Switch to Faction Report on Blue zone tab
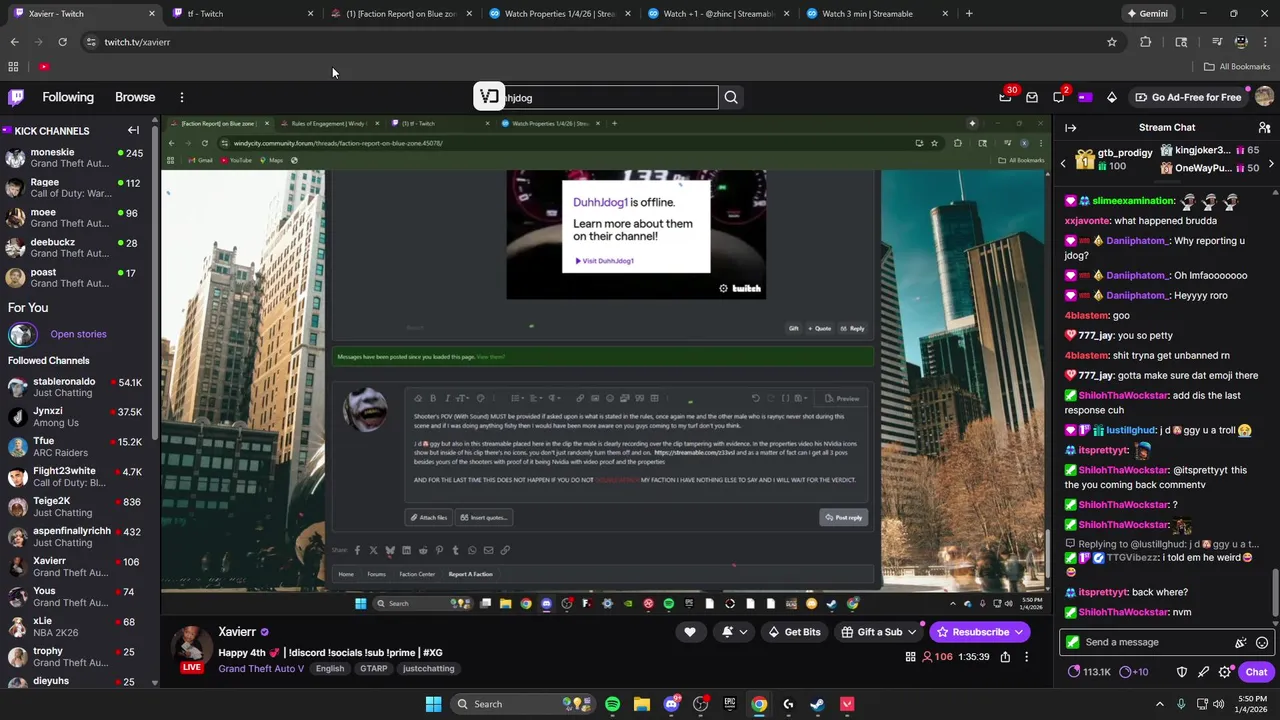The image size is (1280, 720). pyautogui.click(x=399, y=14)
